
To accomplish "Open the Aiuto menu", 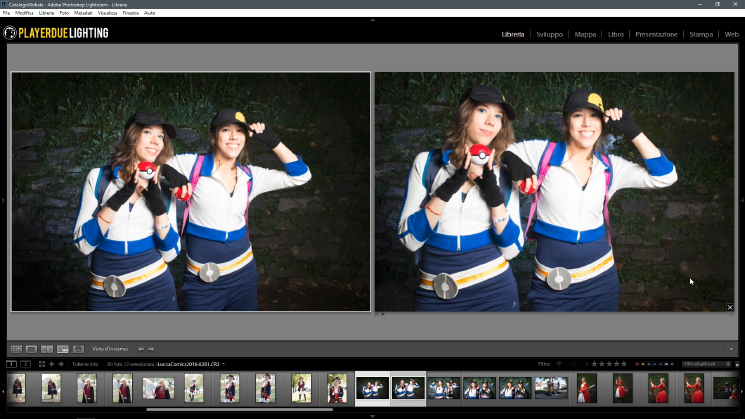I will (x=149, y=13).
